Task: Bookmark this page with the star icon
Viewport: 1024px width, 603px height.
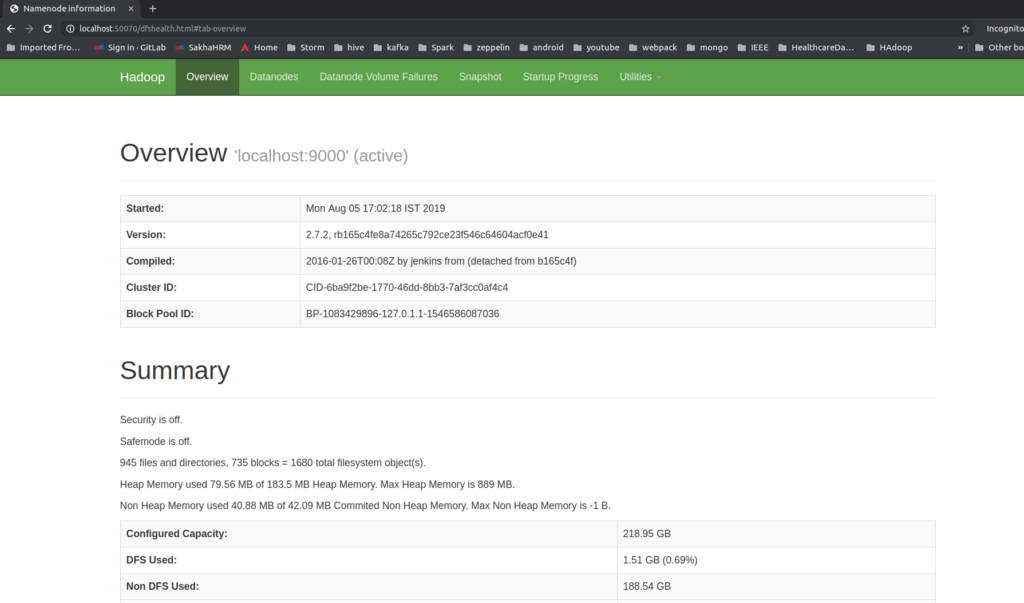Action: tap(965, 29)
